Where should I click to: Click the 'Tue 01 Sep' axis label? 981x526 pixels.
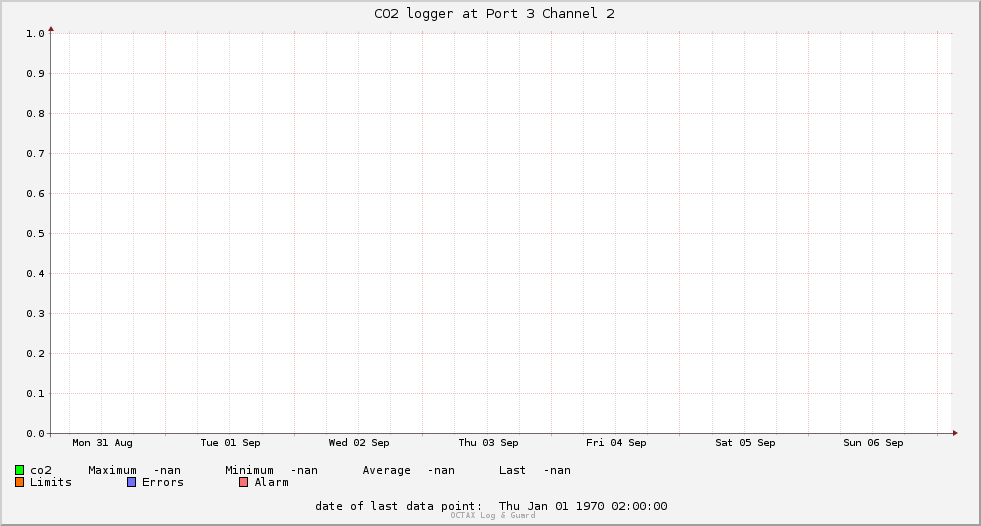point(230,443)
